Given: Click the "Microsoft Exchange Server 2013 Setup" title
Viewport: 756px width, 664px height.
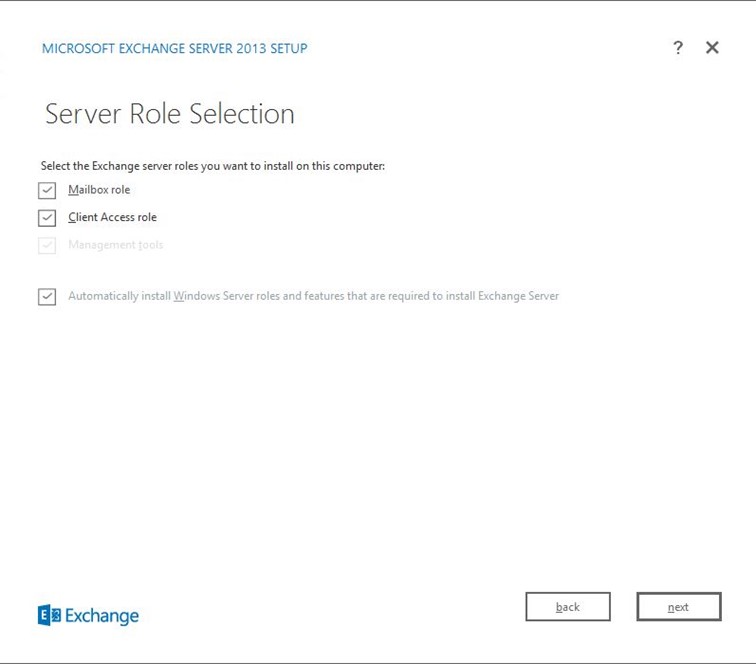Looking at the screenshot, I should [174, 48].
